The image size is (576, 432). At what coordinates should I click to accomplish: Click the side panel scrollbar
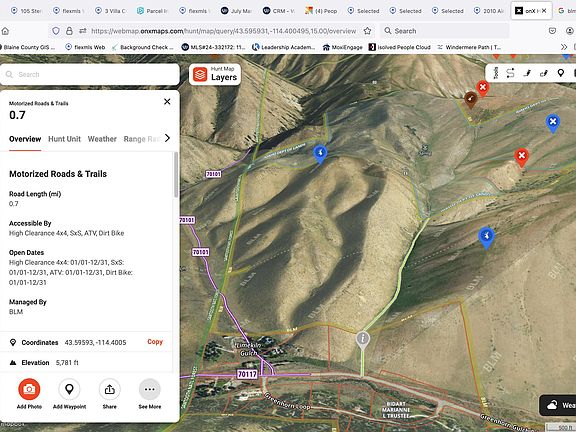tap(176, 175)
